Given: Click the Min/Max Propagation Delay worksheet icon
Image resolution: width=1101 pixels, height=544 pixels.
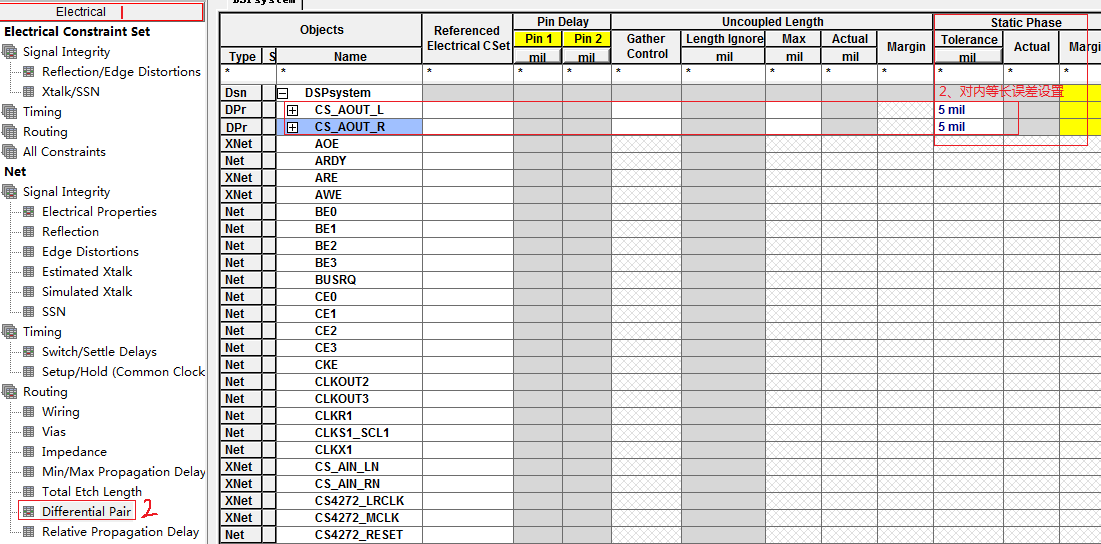Looking at the screenshot, I should (28, 472).
